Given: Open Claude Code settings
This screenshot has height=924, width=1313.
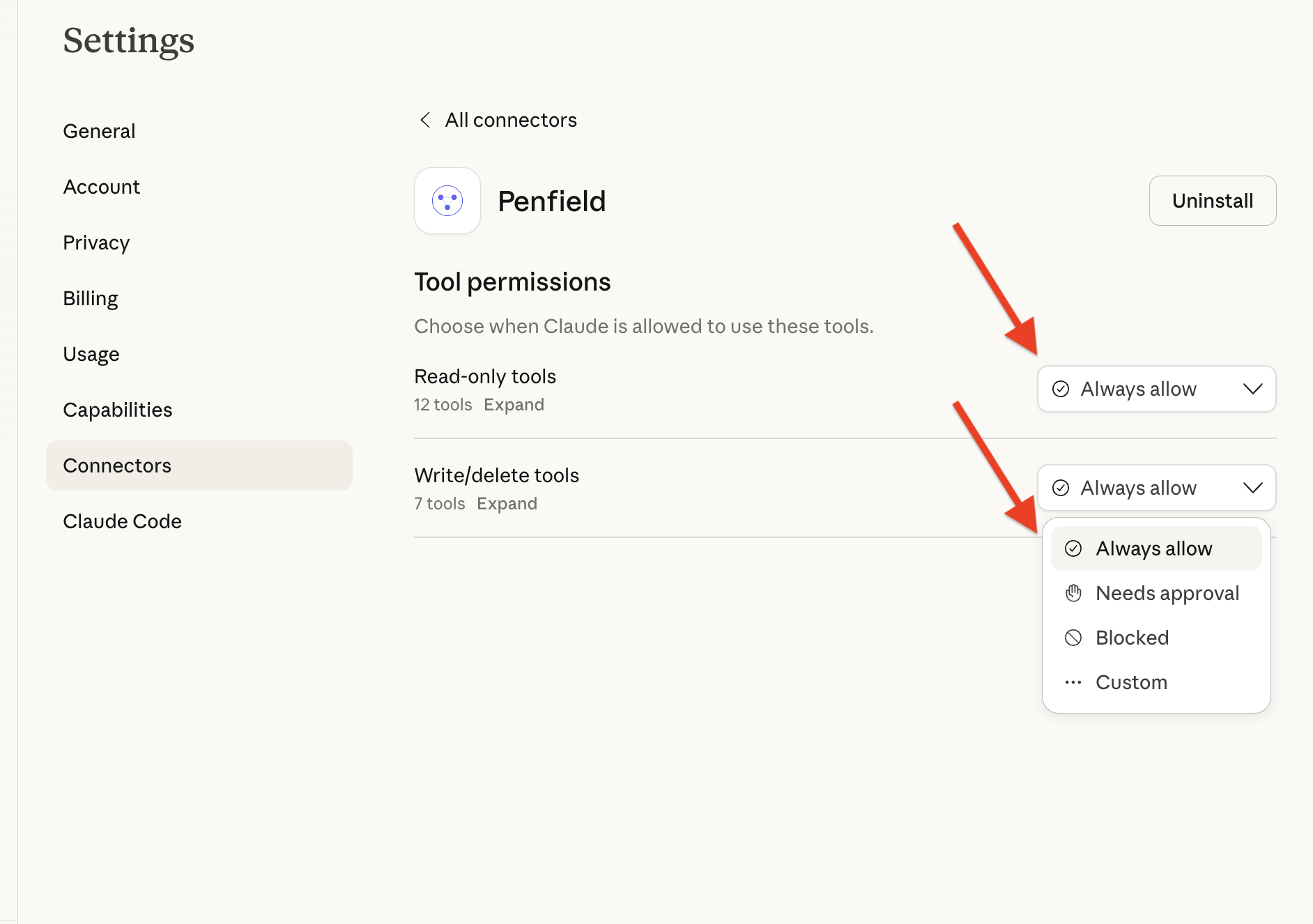Looking at the screenshot, I should tap(199, 521).
